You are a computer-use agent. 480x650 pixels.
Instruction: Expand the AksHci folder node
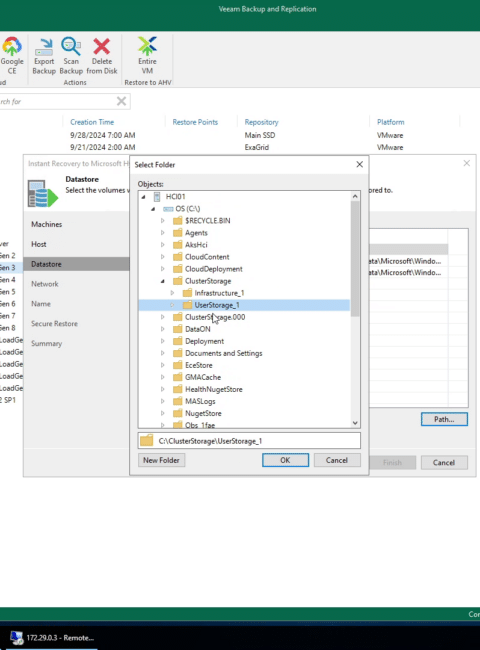coord(162,245)
